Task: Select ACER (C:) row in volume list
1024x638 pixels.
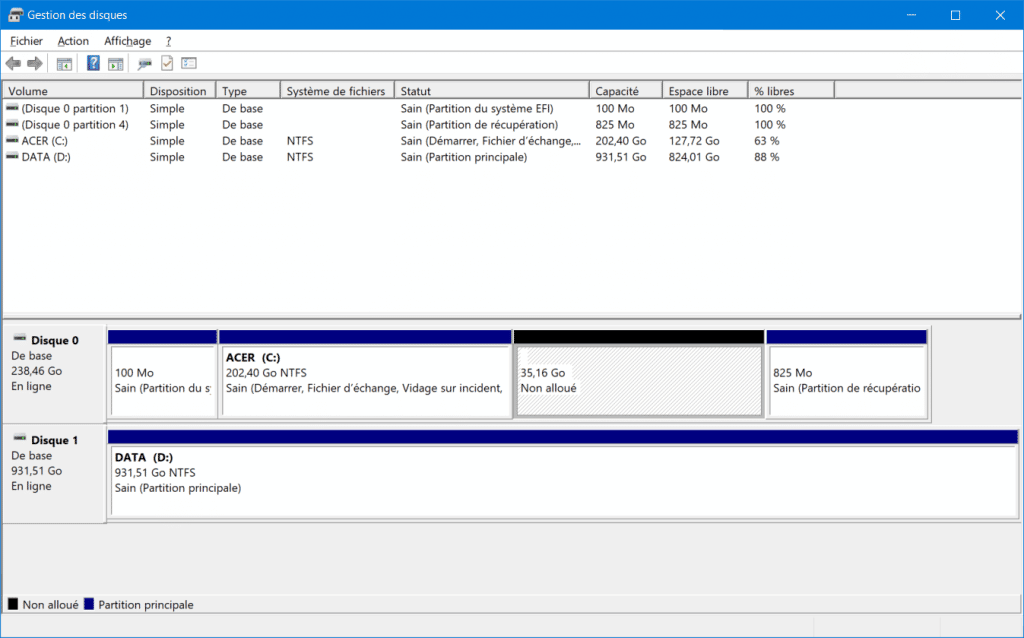Action: 46,141
